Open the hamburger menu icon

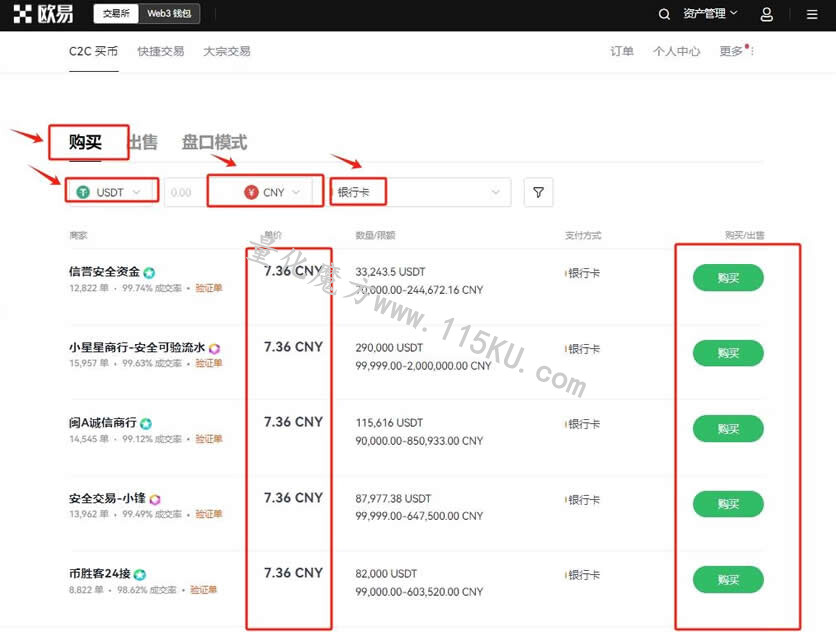pos(812,14)
